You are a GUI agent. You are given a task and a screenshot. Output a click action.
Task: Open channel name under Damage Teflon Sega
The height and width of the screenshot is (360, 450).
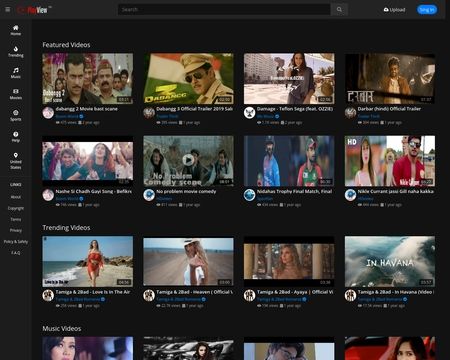[x=265, y=116]
